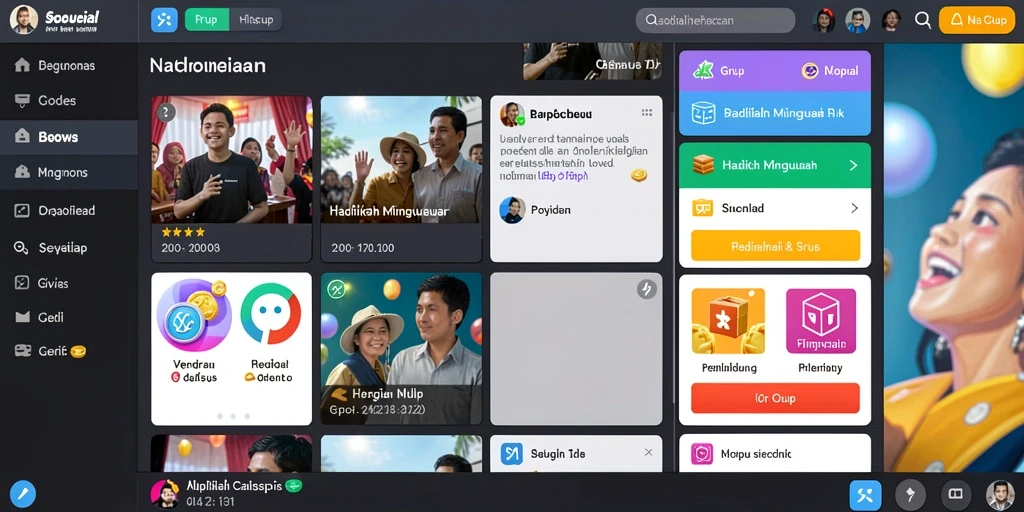The width and height of the screenshot is (1024, 512).
Task: Expand the Stuonlad row arrow
Action: (854, 208)
